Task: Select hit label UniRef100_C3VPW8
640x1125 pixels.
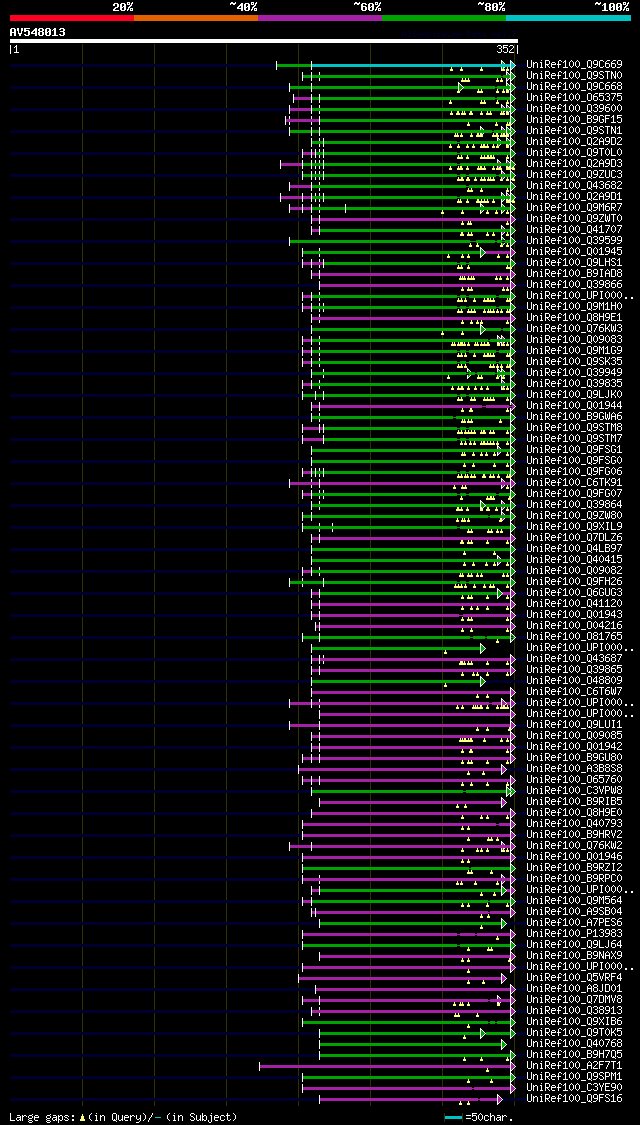Action: coord(574,791)
